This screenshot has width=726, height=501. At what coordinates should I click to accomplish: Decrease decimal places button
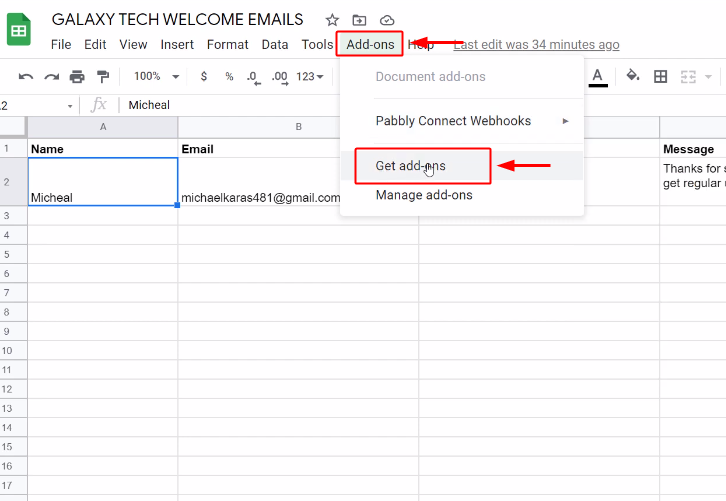[253, 77]
